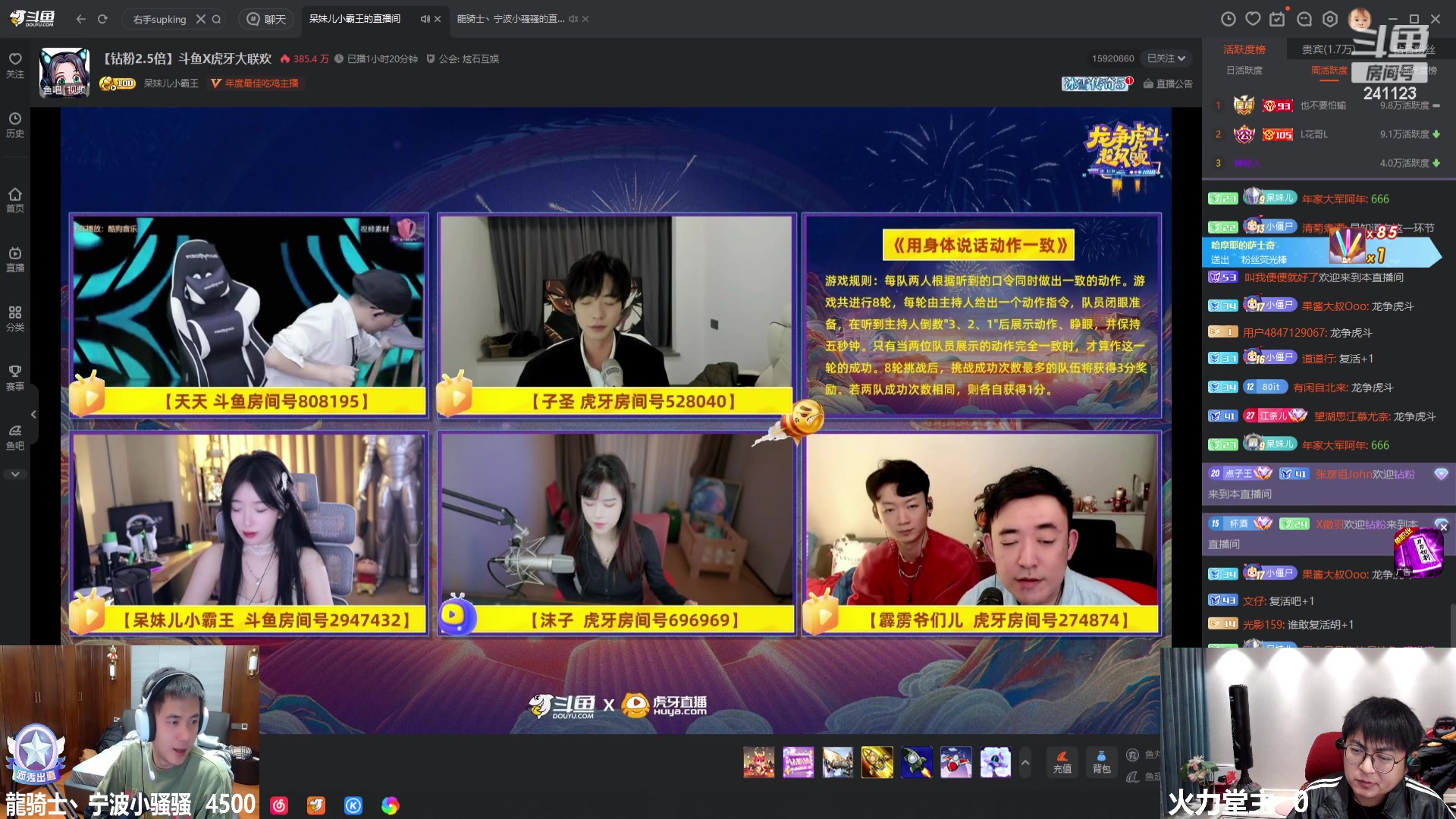Screen dimensions: 1456x819
Task: Select the golden rocket gift
Action: tap(877, 762)
